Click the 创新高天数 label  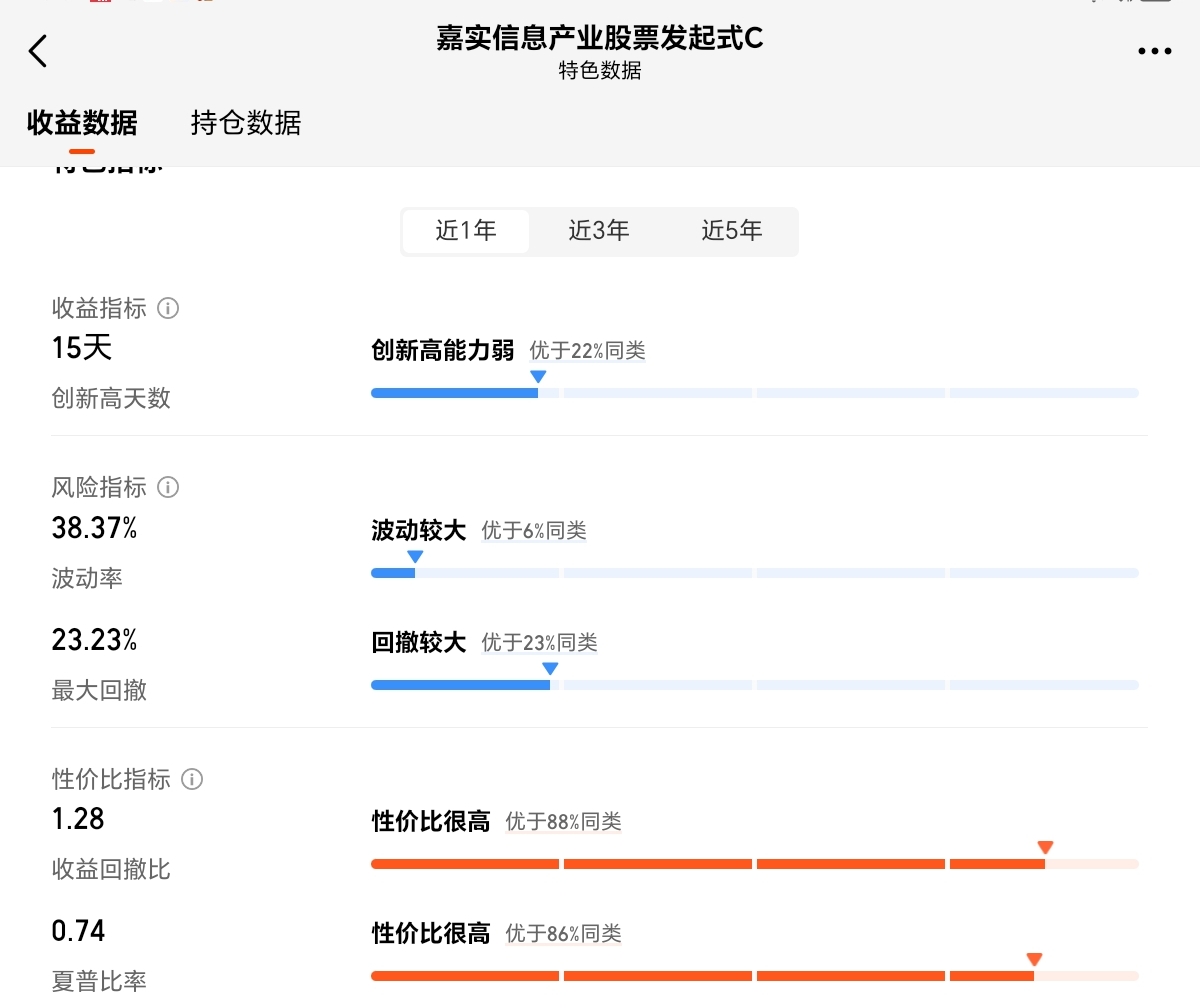(x=111, y=398)
